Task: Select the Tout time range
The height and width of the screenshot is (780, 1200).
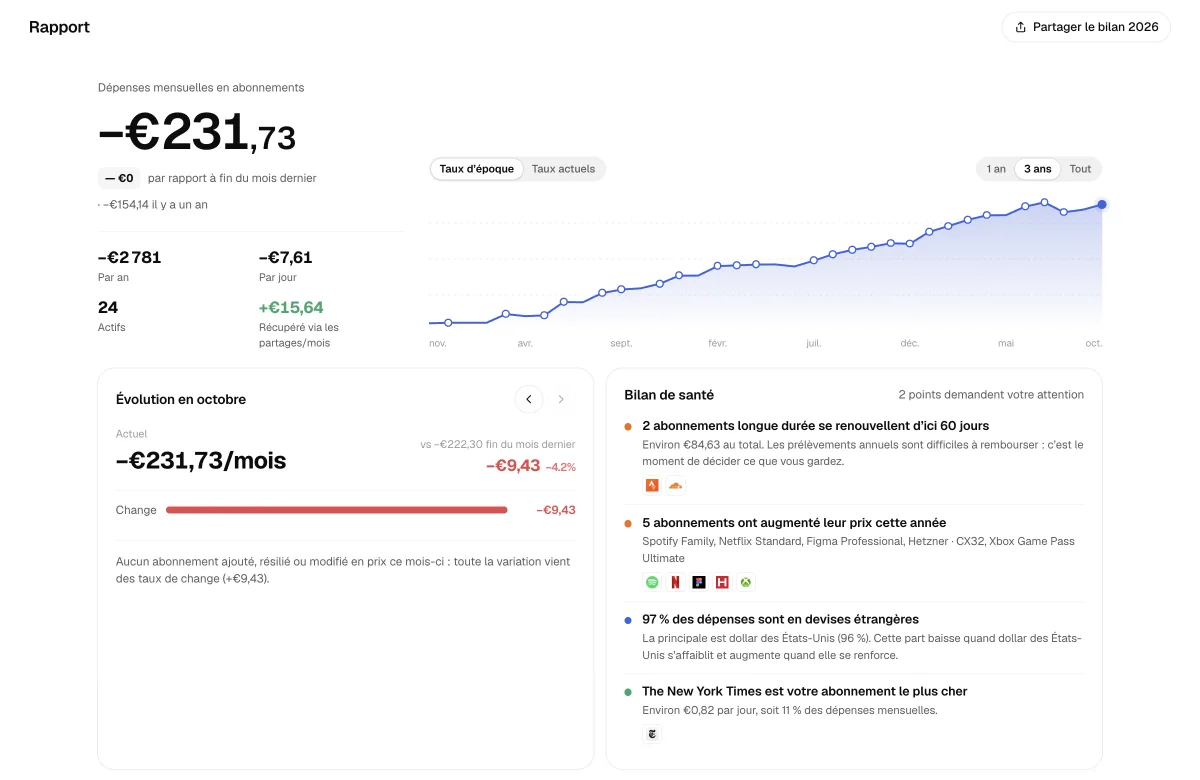Action: pyautogui.click(x=1080, y=169)
